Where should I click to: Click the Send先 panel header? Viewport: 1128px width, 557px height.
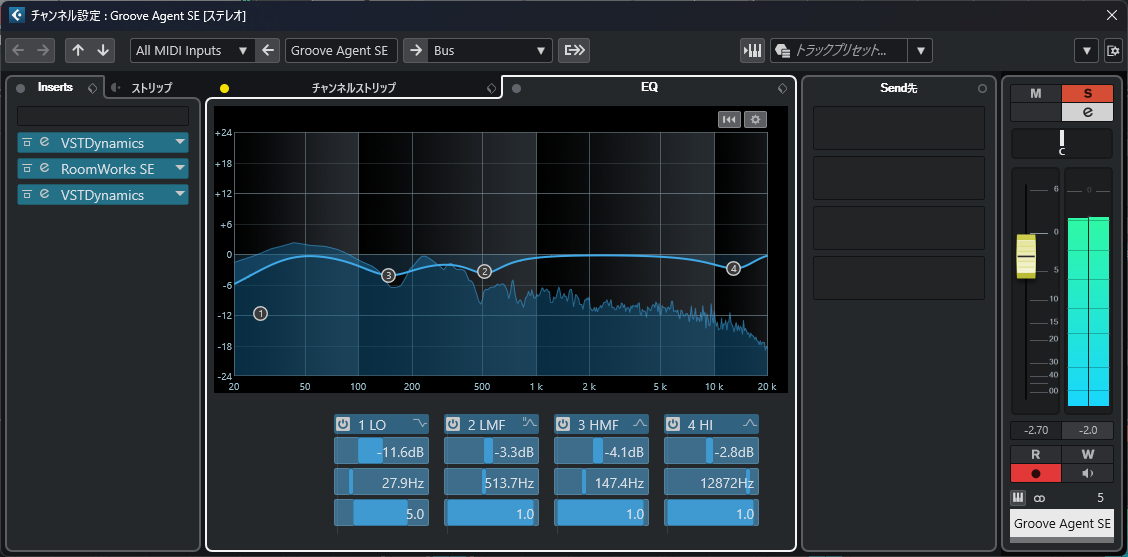click(899, 89)
